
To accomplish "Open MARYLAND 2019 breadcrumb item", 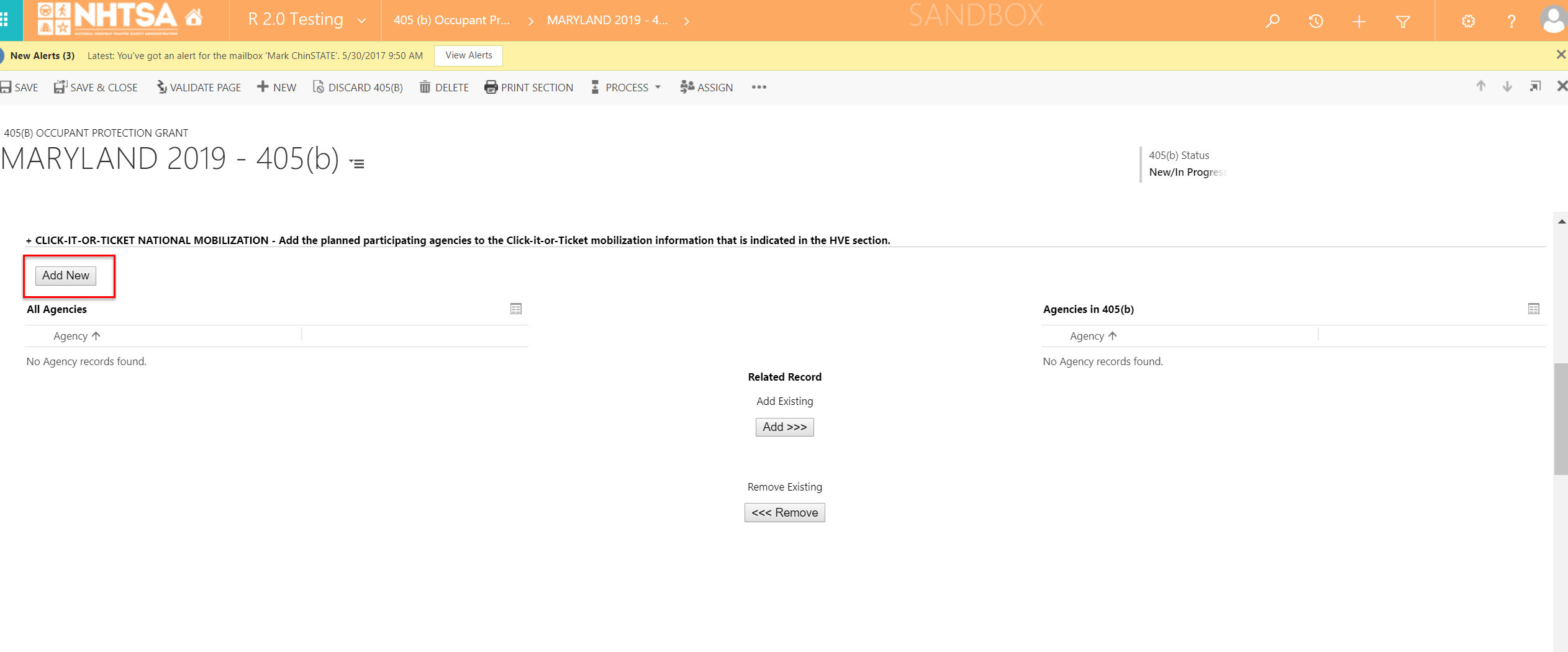I will (x=607, y=20).
